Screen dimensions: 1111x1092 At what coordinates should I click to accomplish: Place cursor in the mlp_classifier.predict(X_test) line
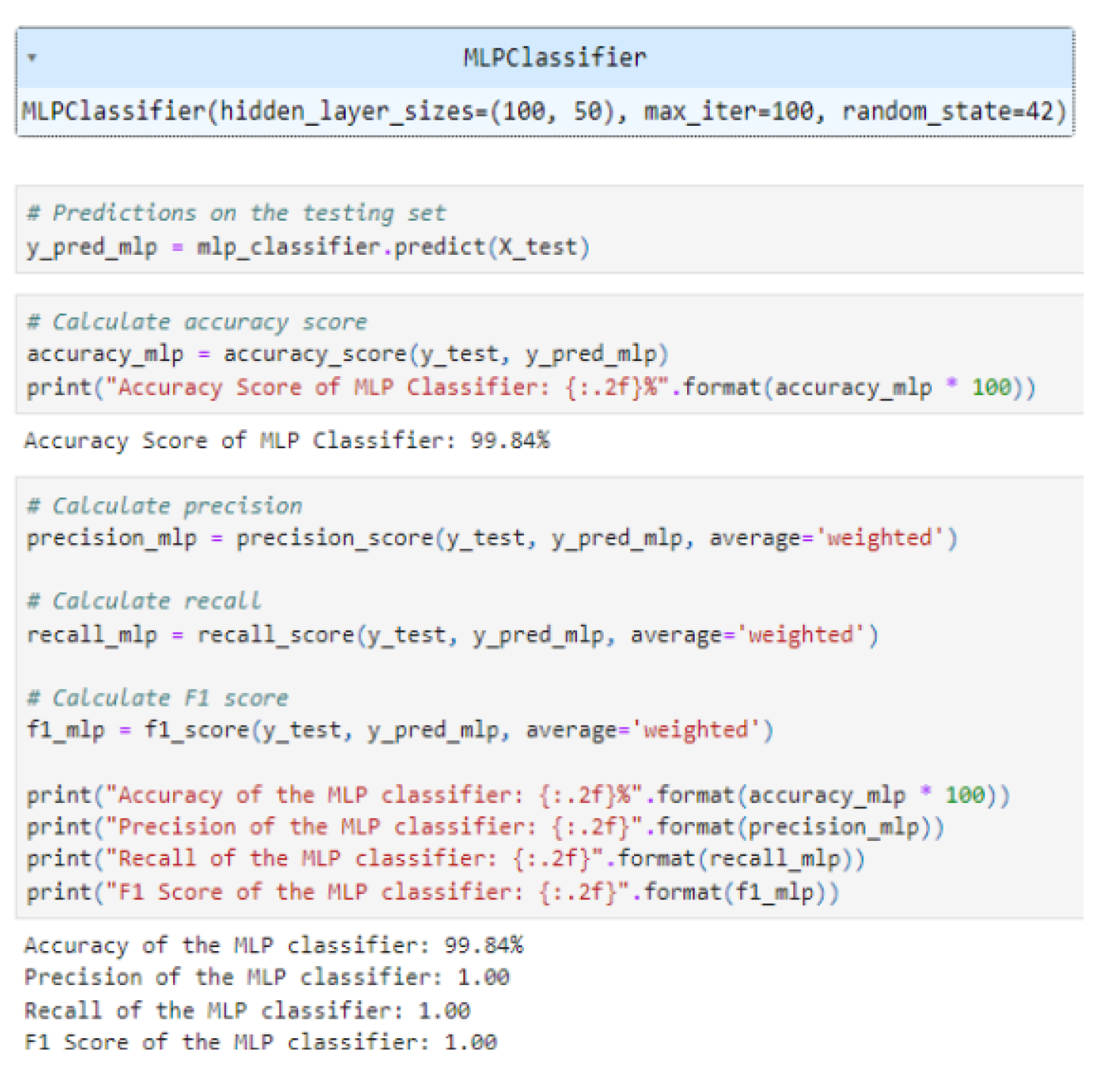click(x=308, y=247)
